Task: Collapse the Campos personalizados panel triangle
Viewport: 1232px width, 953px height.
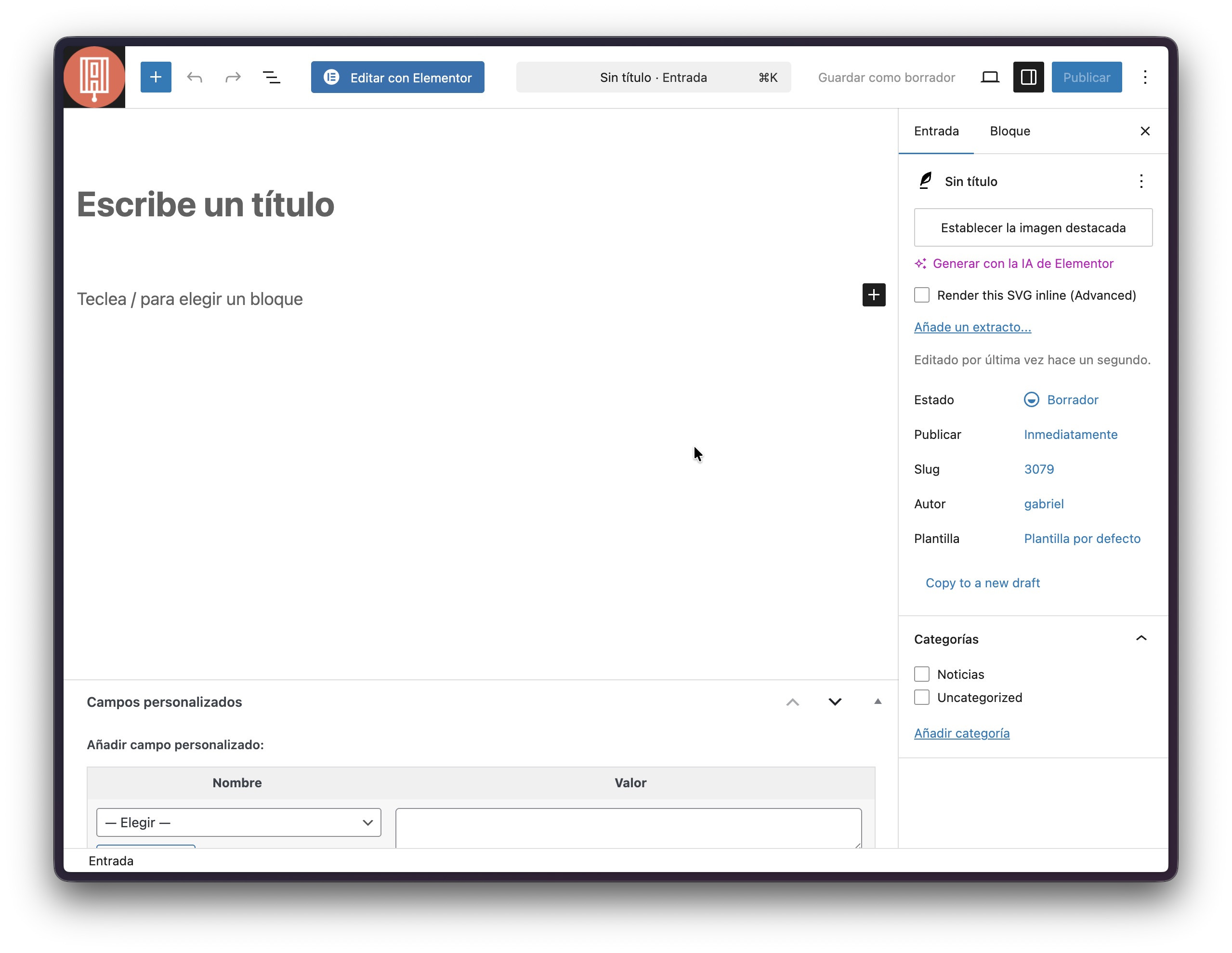Action: click(x=877, y=702)
